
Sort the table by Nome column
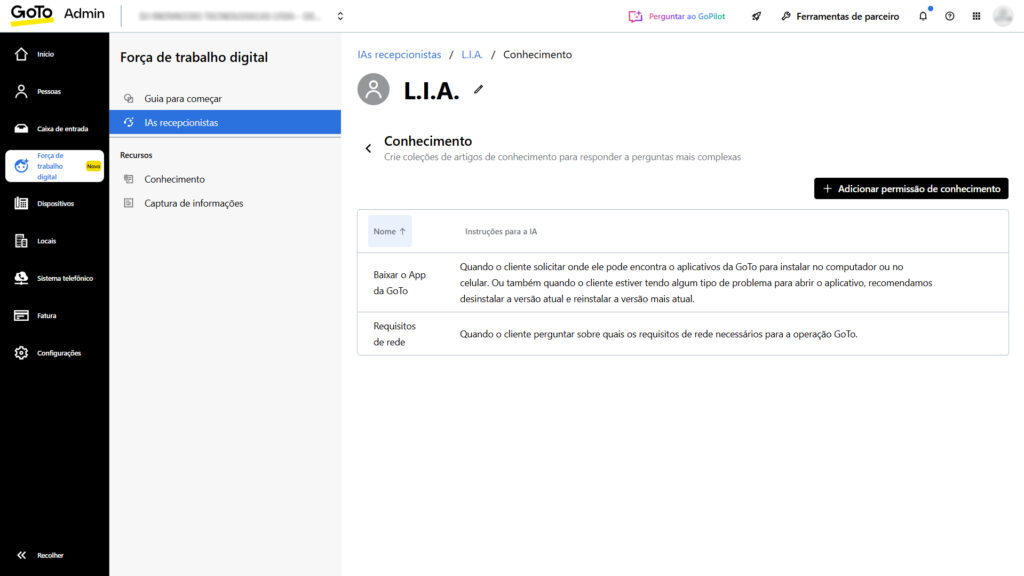pyautogui.click(x=389, y=231)
